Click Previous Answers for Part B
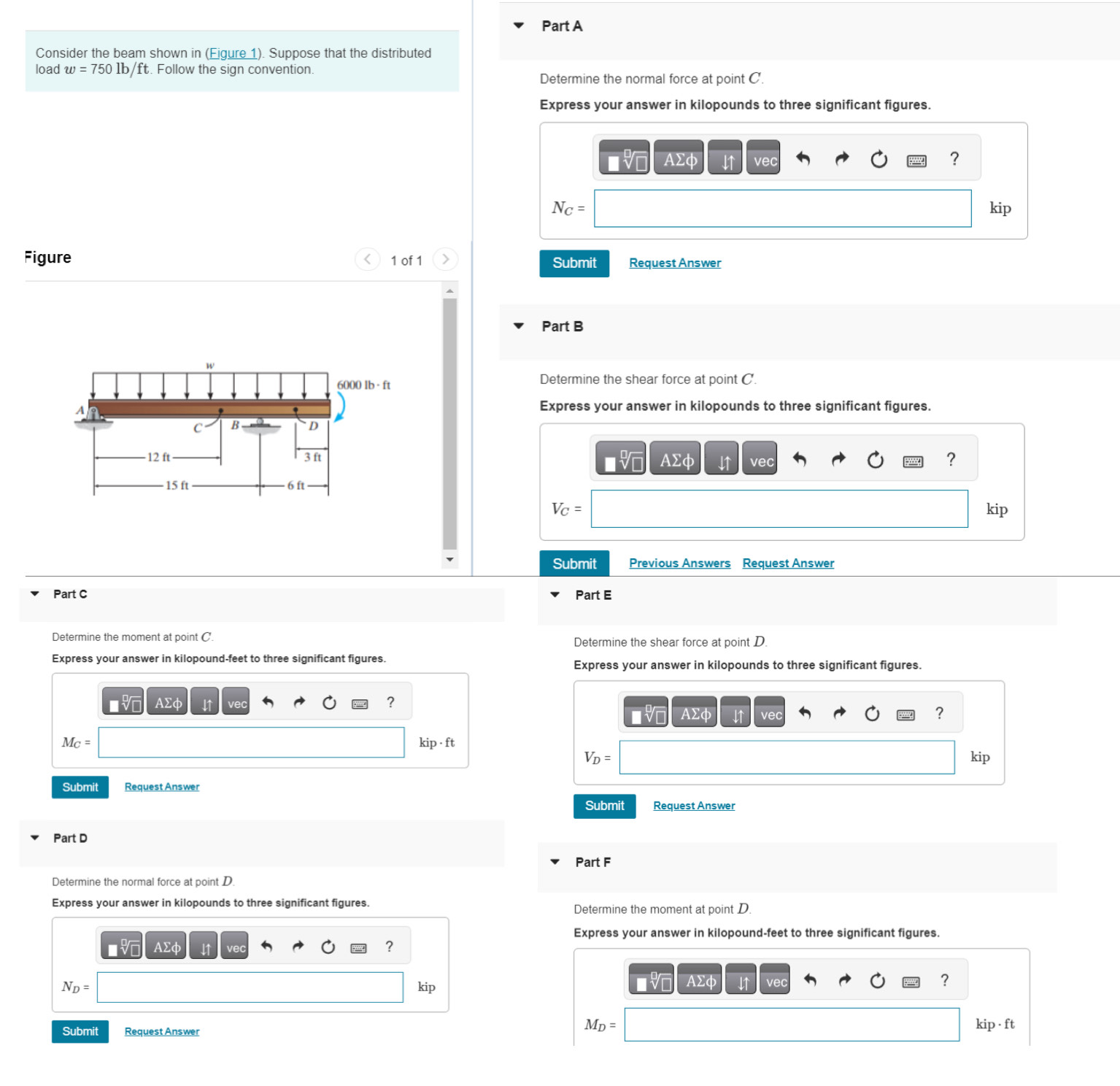The image size is (1120, 1086). [x=679, y=563]
